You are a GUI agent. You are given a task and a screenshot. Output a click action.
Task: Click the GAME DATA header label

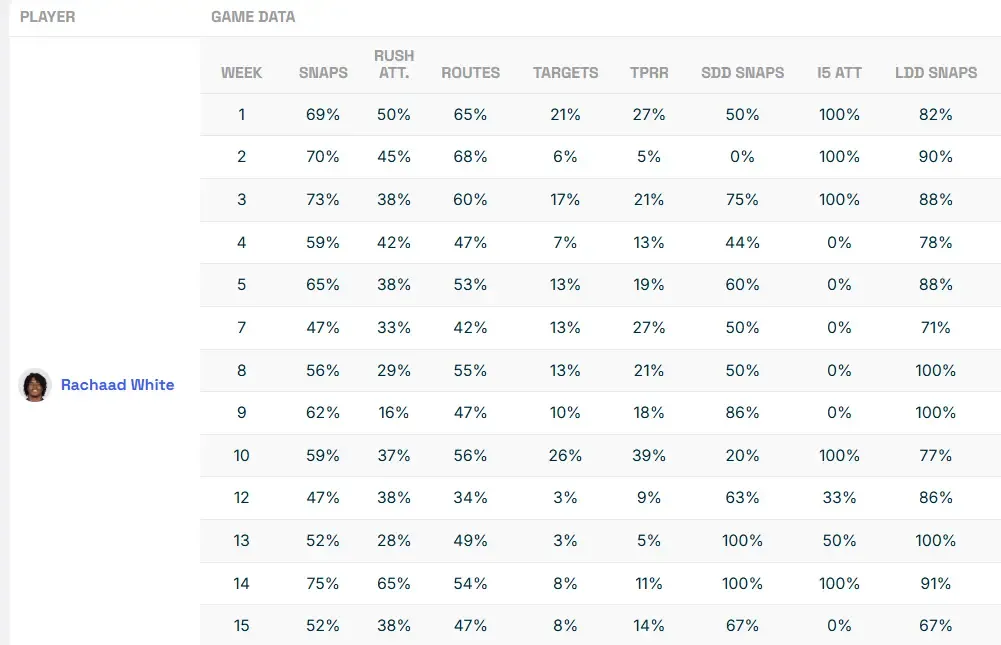pos(253,17)
